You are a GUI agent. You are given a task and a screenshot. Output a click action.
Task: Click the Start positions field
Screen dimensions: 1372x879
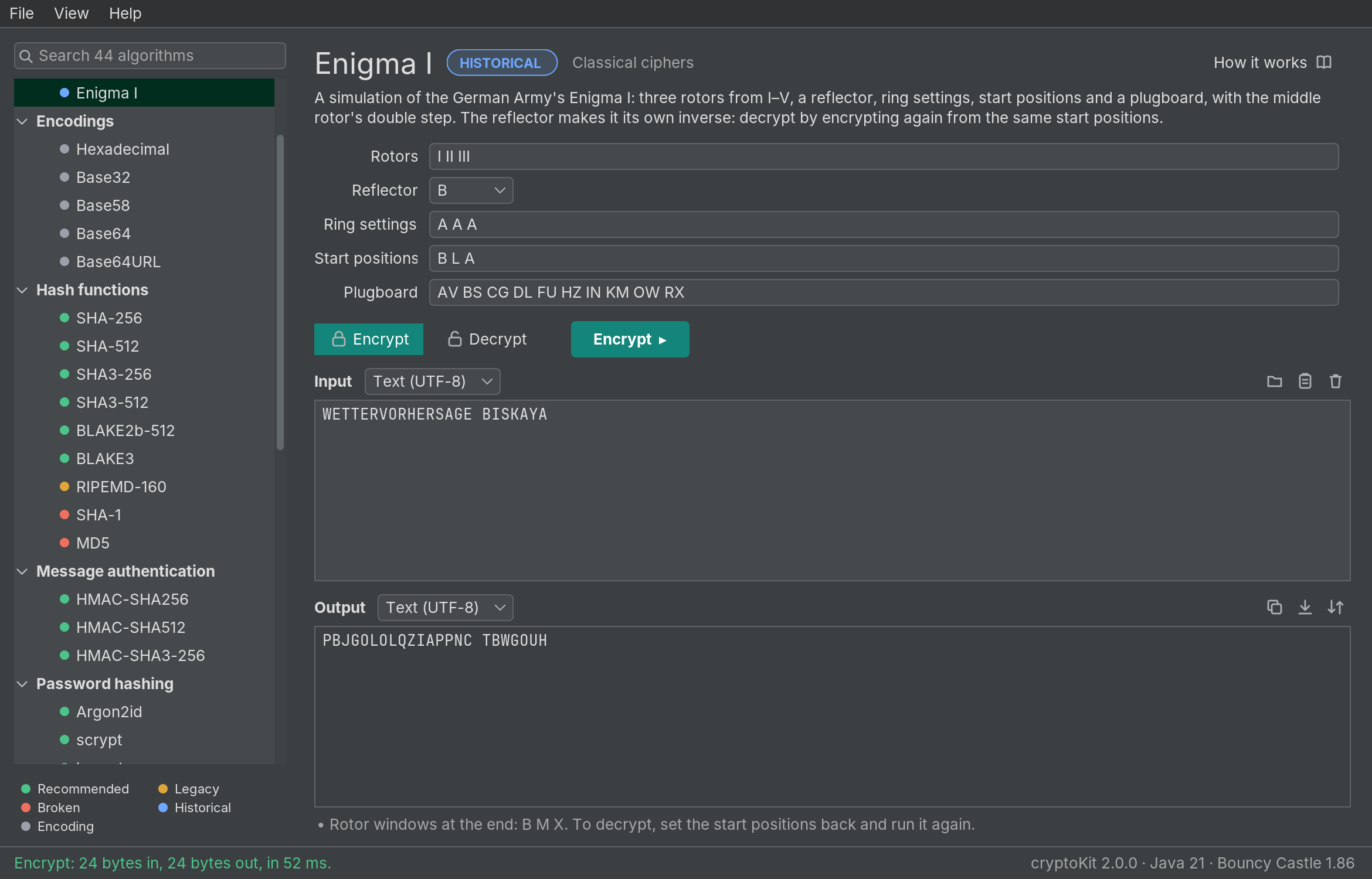884,258
